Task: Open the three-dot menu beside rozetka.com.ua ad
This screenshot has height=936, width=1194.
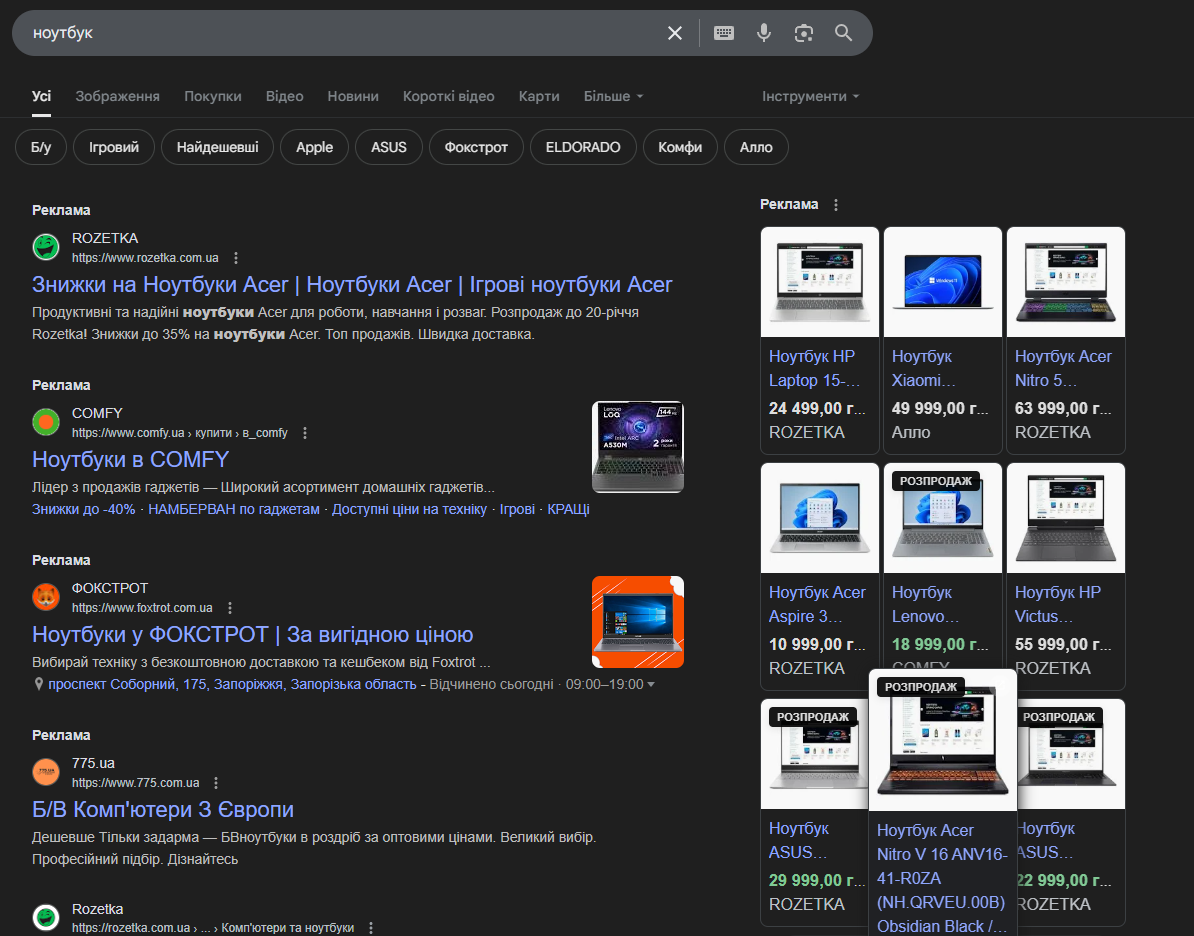Action: point(236,258)
